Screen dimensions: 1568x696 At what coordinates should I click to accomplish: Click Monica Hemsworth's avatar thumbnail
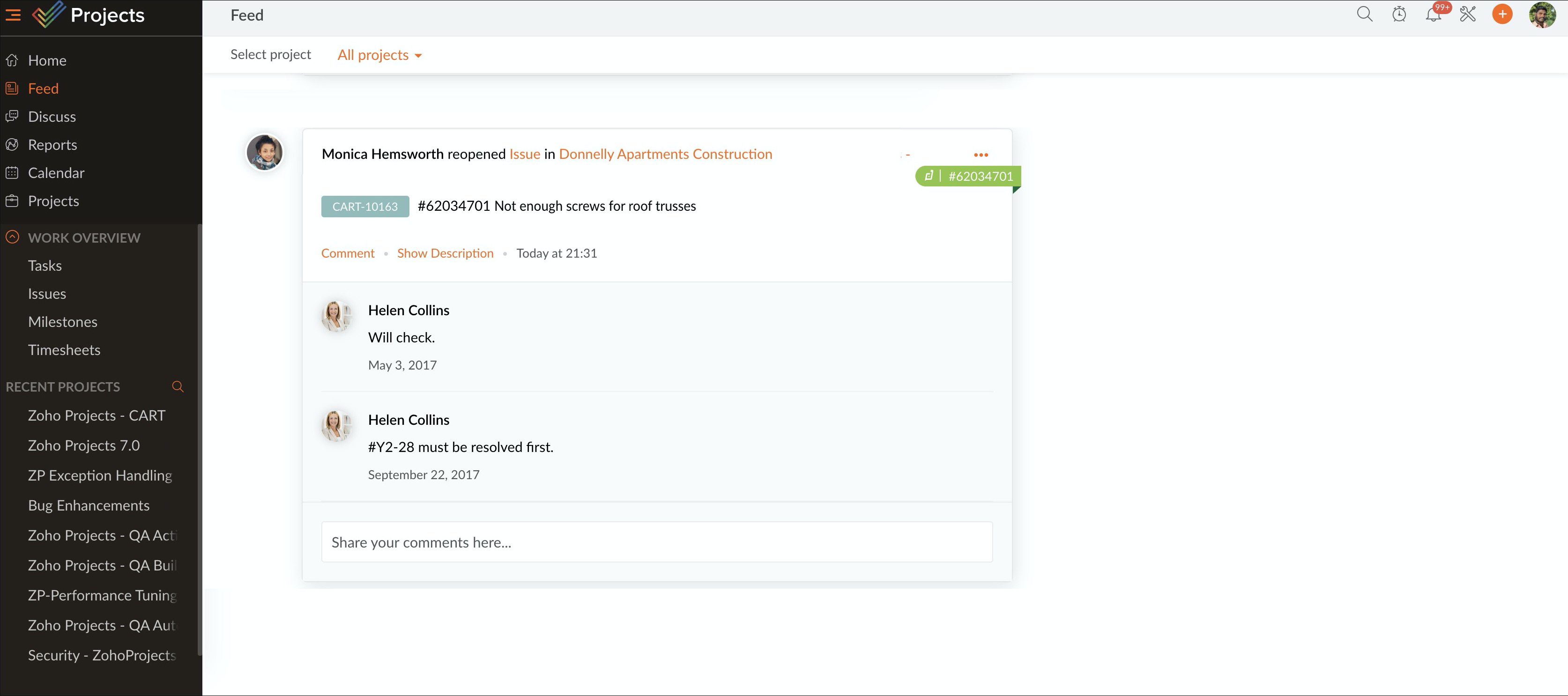tap(264, 153)
